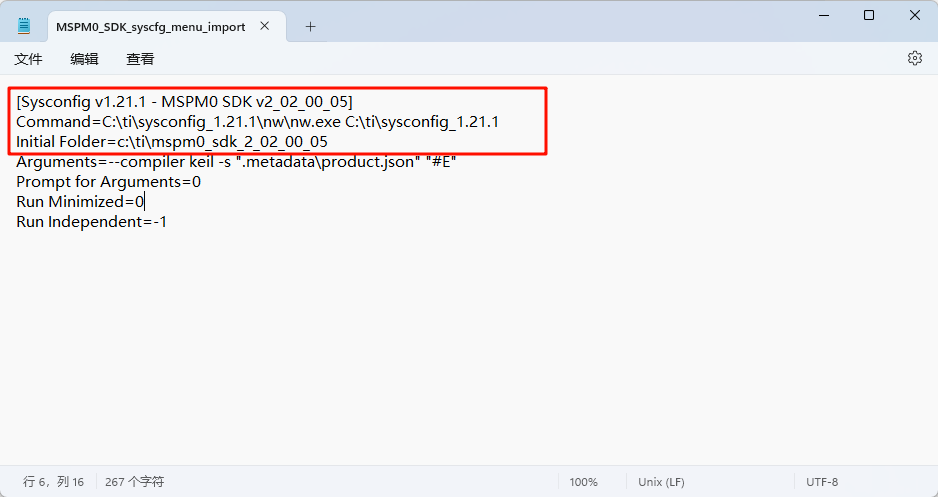Click the Command=C:\ti\sysconfig line
The image size is (938, 497).
[x=257, y=122]
